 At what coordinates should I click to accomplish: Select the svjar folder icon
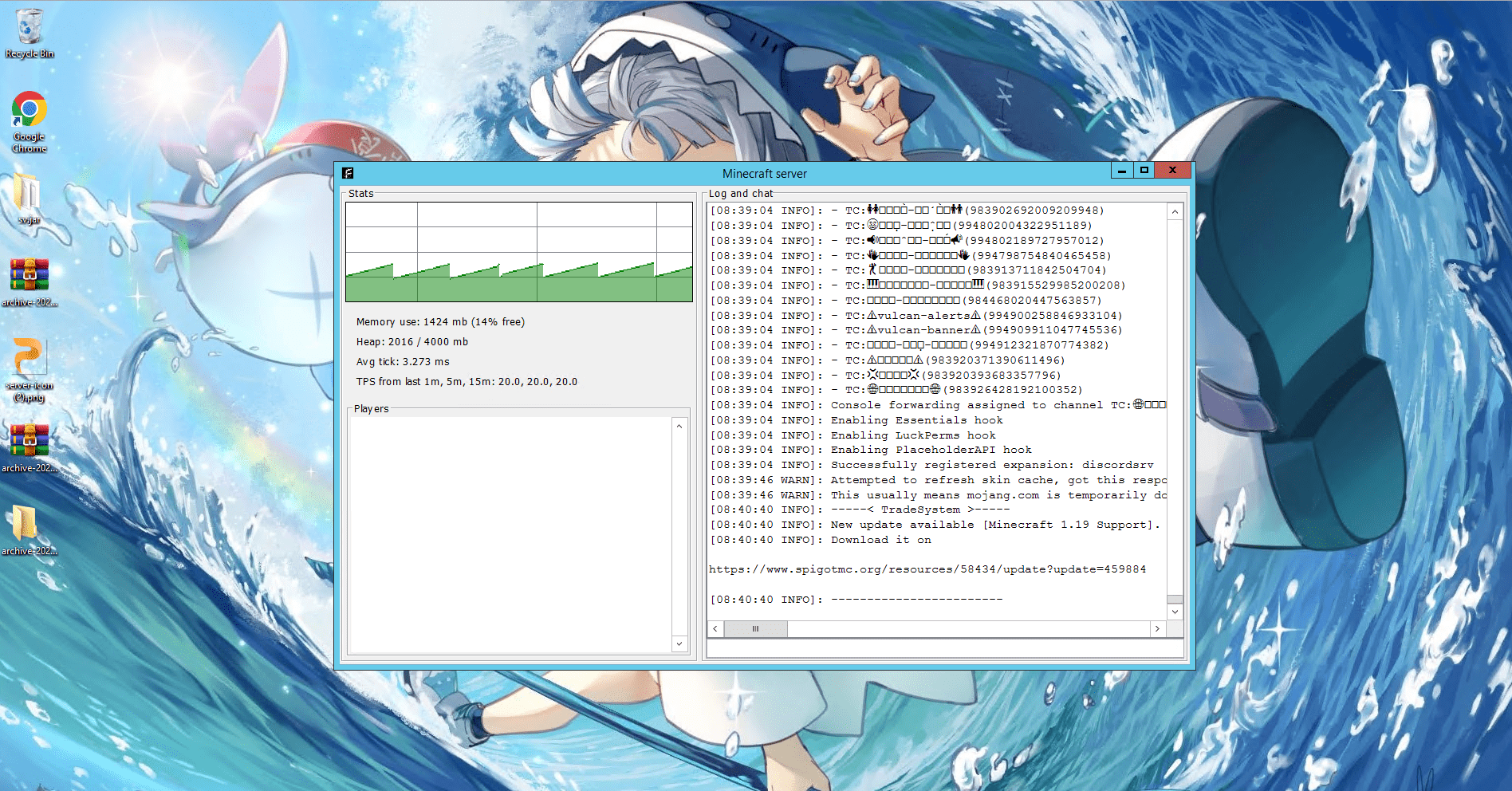pos(29,199)
